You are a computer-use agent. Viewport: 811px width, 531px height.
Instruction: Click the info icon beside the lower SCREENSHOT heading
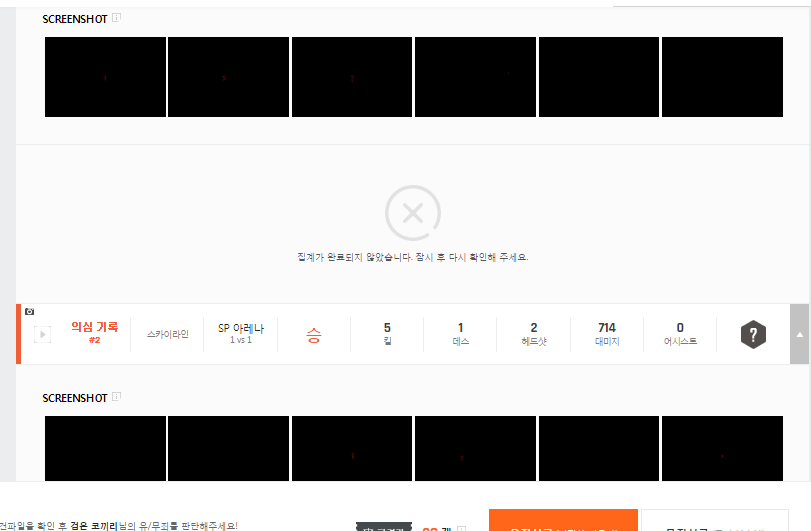(117, 397)
